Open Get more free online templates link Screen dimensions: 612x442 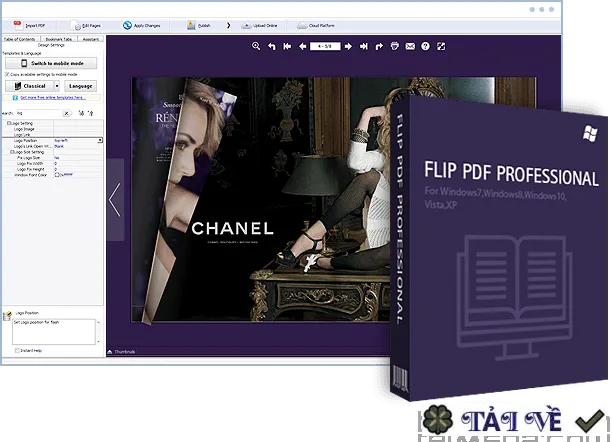pyautogui.click(x=53, y=98)
